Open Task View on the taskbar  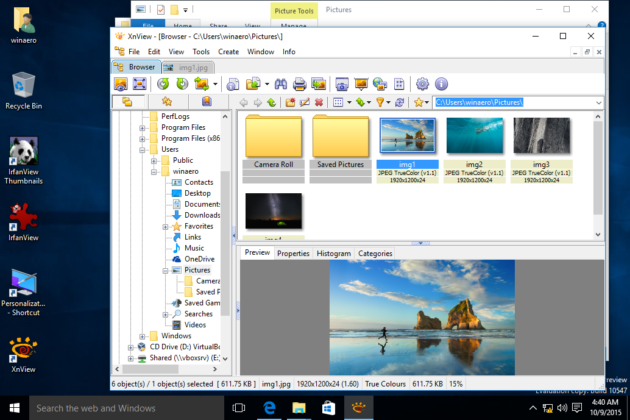click(x=239, y=408)
